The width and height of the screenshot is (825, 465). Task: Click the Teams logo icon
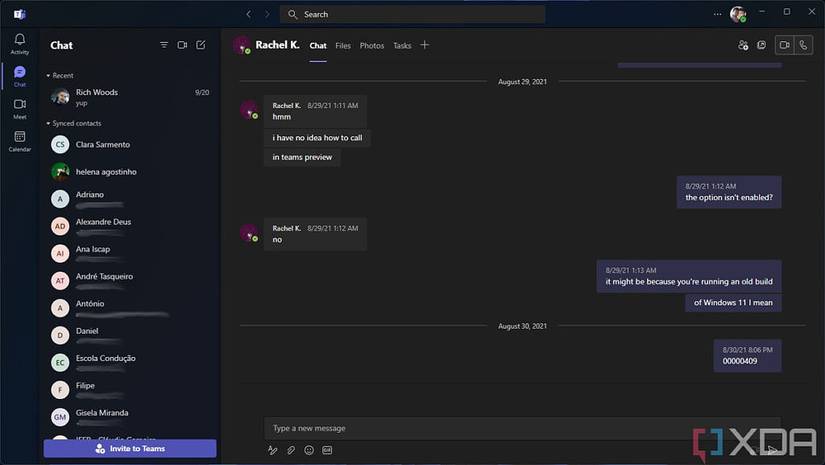tap(19, 14)
